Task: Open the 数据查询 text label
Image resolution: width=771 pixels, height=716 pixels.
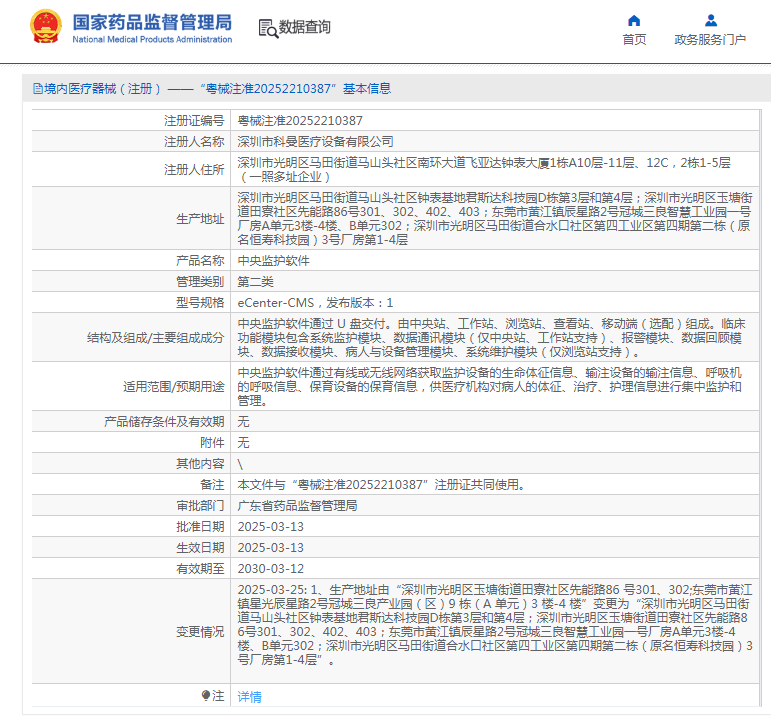Action: point(304,28)
